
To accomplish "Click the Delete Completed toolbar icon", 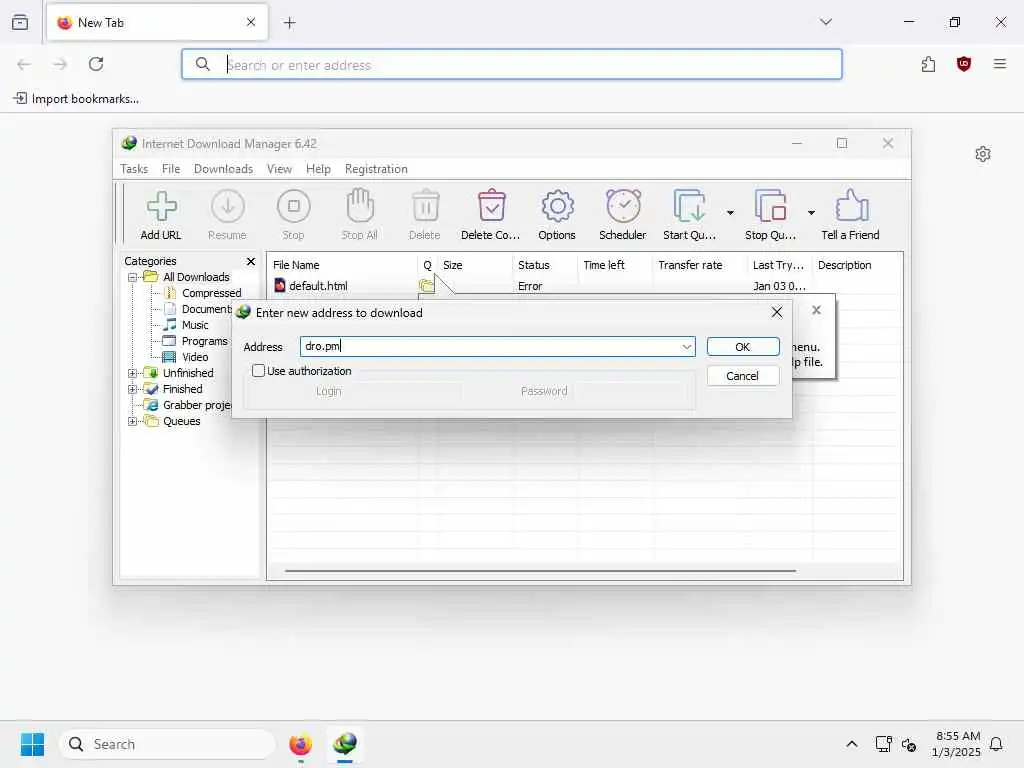I will coord(491,206).
